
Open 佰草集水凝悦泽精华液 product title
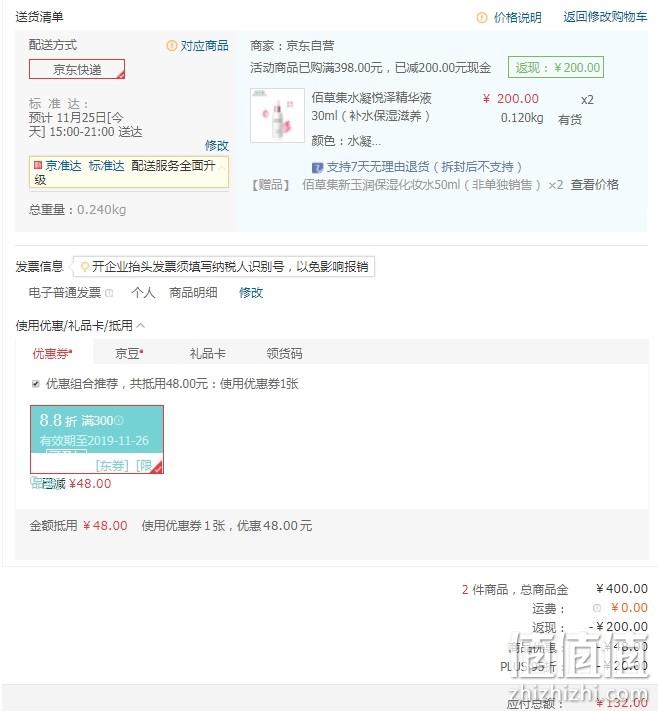pyautogui.click(x=371, y=107)
